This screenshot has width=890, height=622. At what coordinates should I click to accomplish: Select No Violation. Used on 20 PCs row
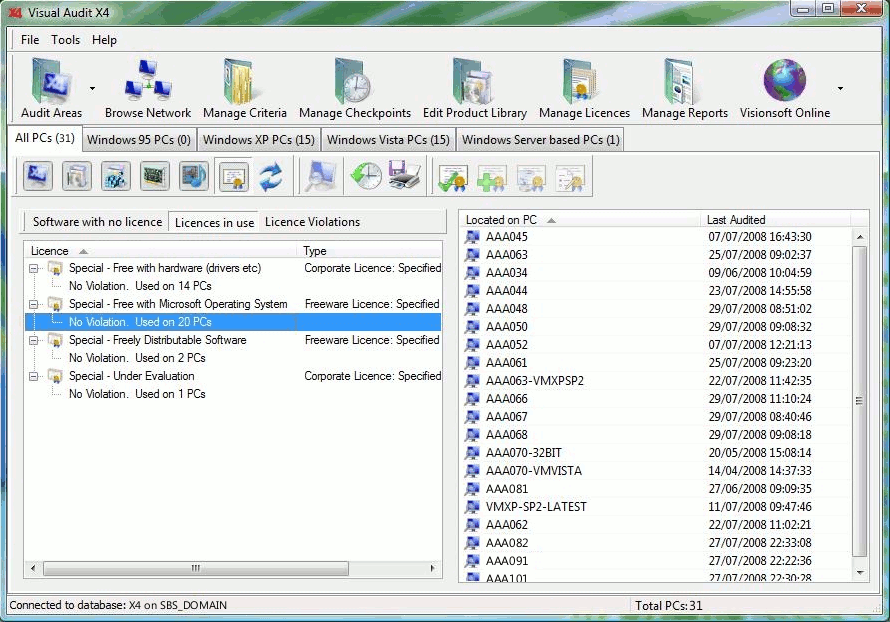233,322
